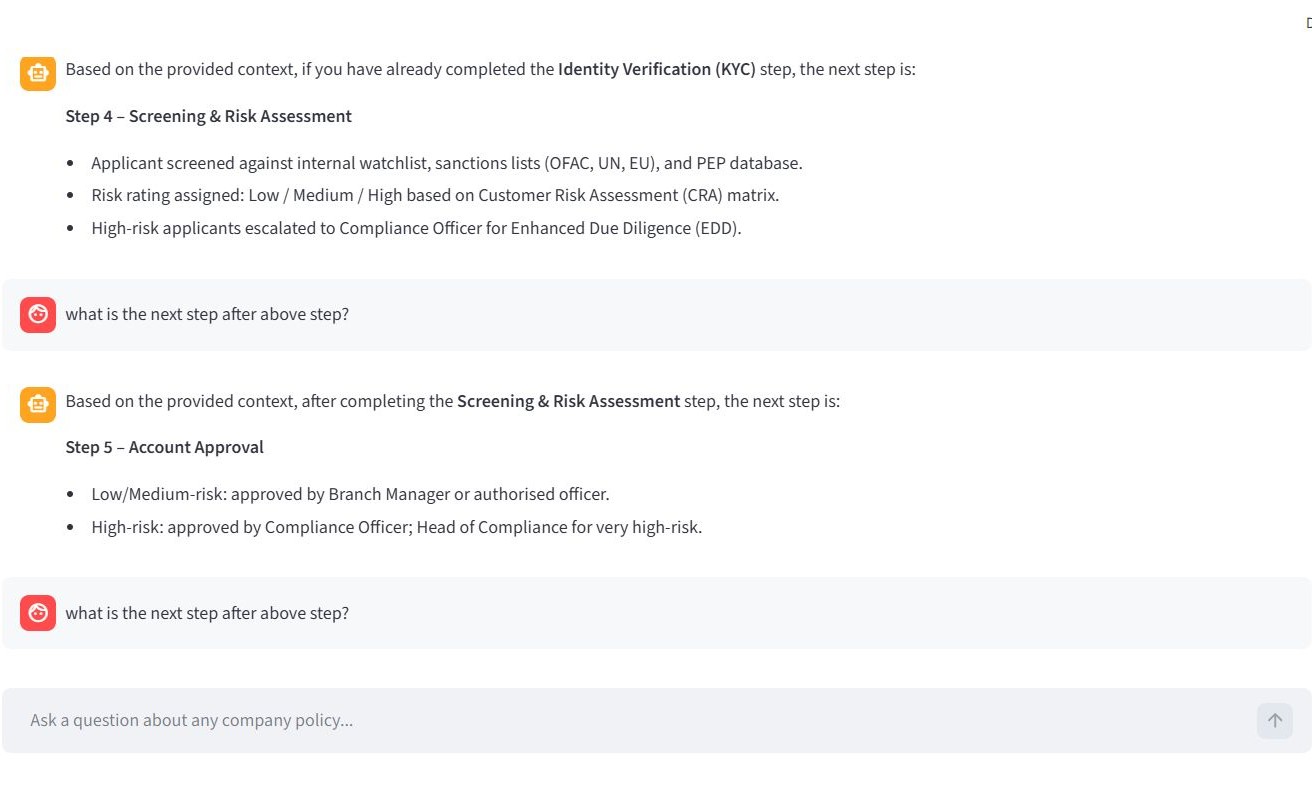Screen dimensions: 1312x799
Task: Click the red user avatar next to first question
Action: coord(37,314)
